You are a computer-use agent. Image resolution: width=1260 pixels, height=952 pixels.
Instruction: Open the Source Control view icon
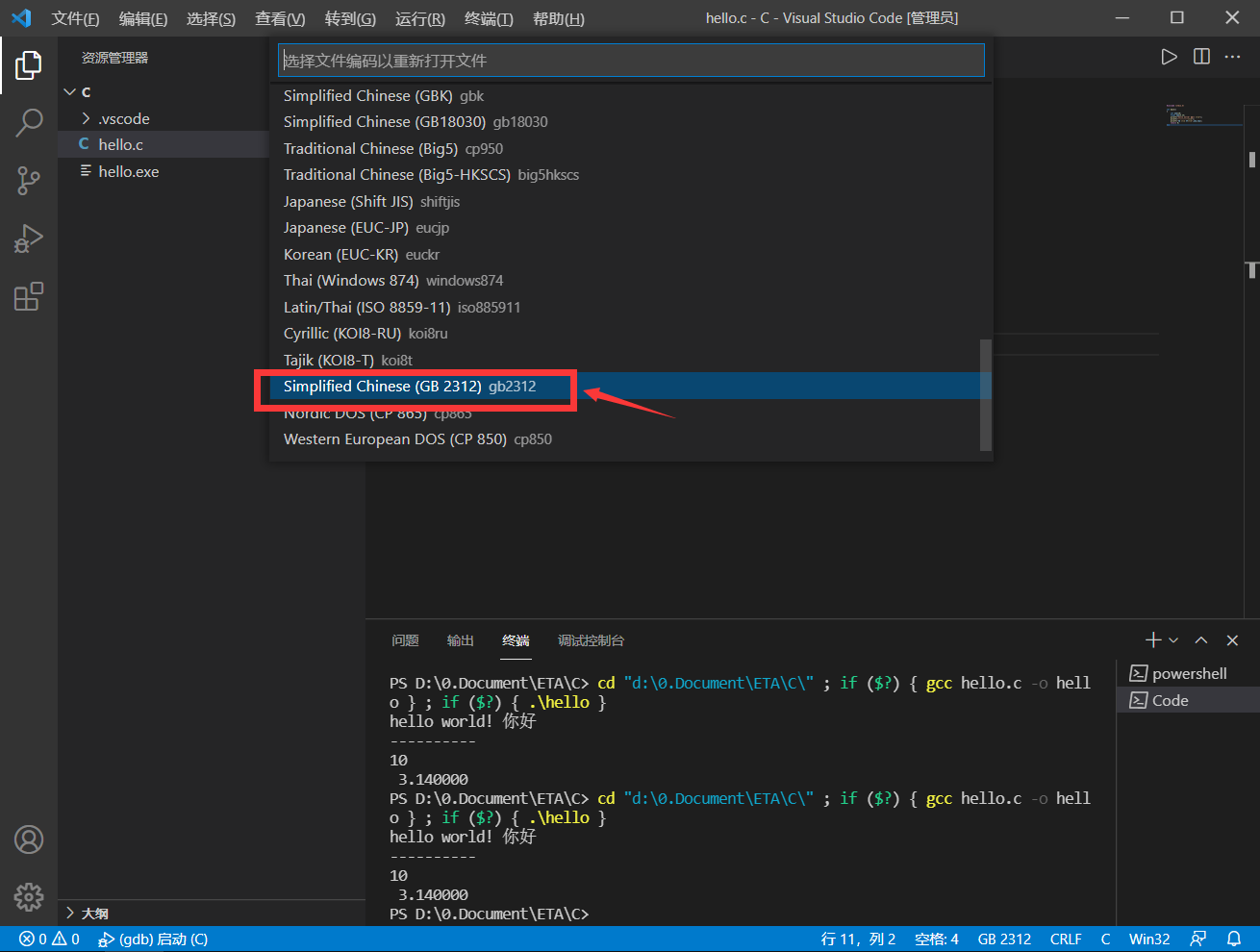tap(29, 181)
